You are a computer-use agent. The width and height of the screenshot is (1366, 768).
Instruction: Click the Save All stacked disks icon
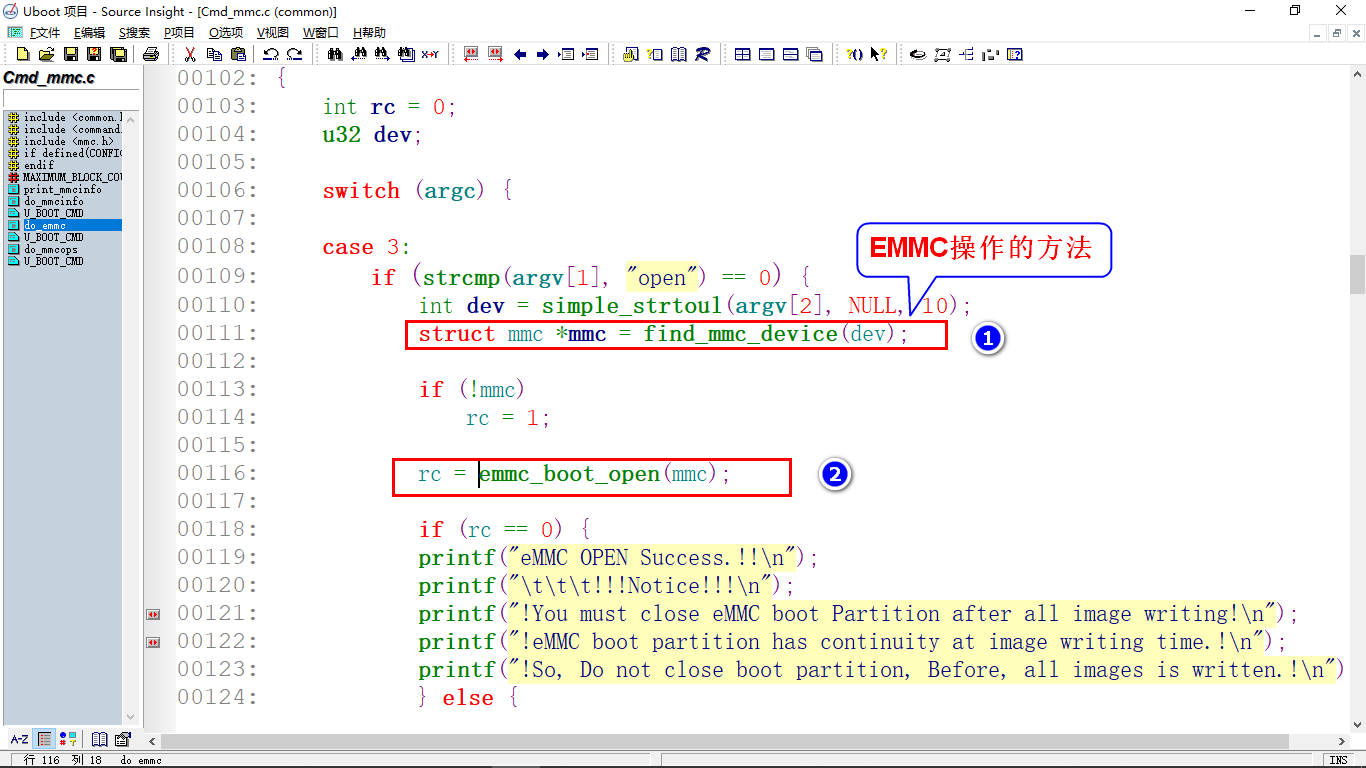click(118, 54)
